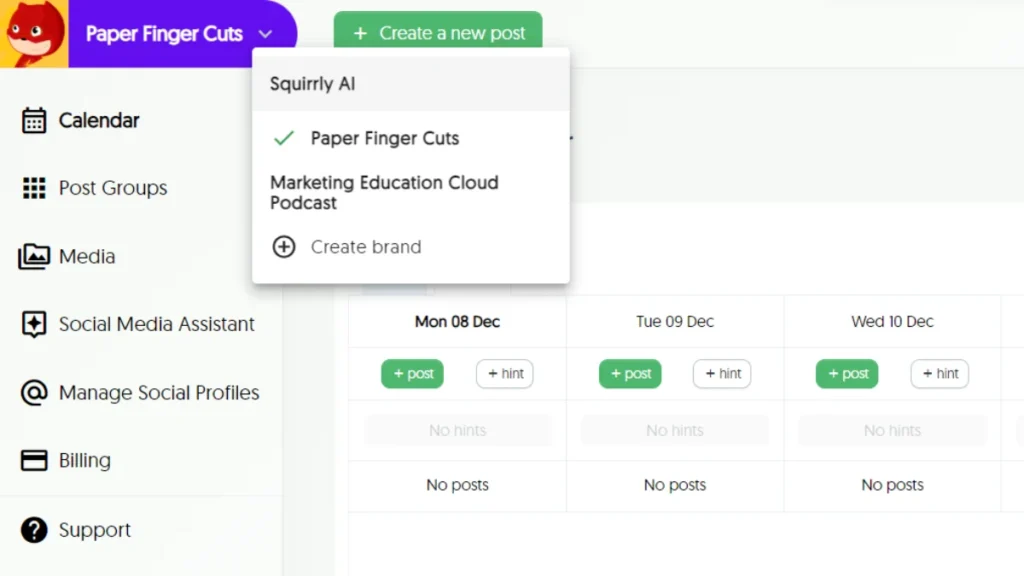Click the Media gallery icon

34,257
